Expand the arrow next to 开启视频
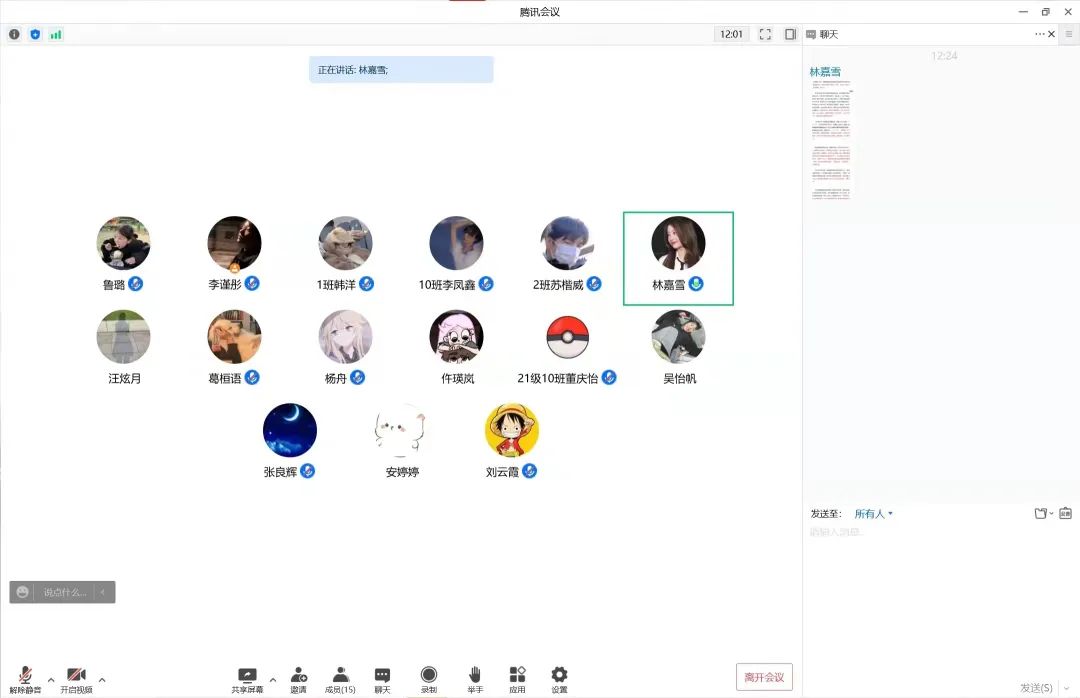The height and width of the screenshot is (698, 1080). [x=102, y=679]
